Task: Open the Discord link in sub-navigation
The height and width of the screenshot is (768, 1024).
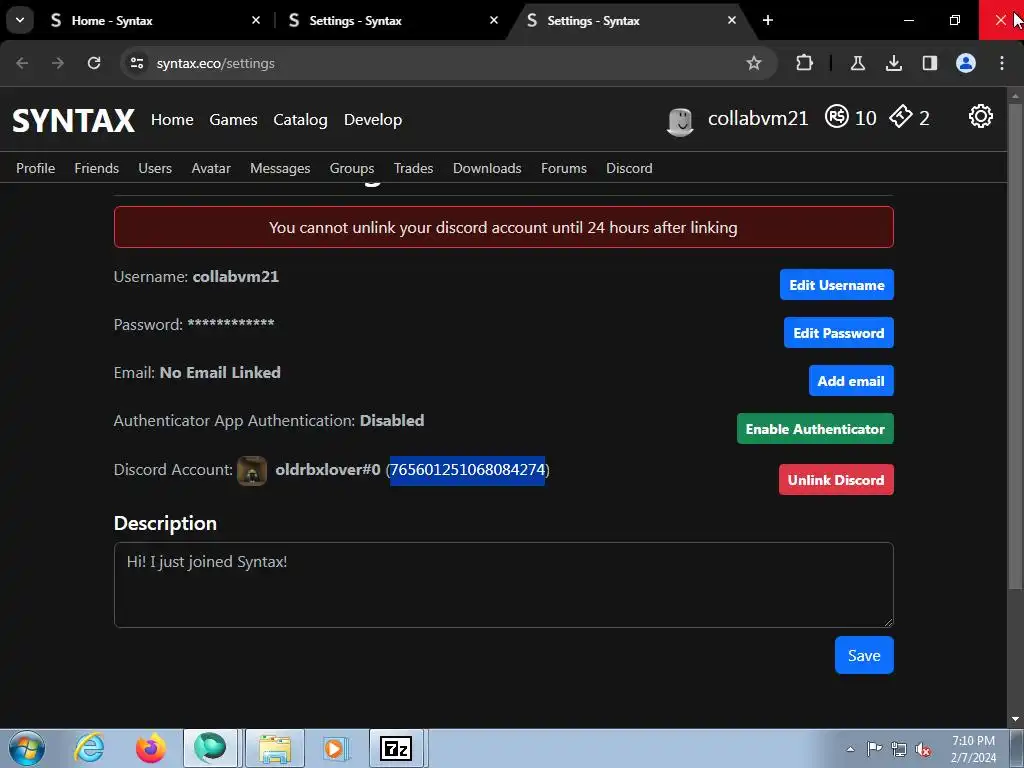Action: click(629, 168)
